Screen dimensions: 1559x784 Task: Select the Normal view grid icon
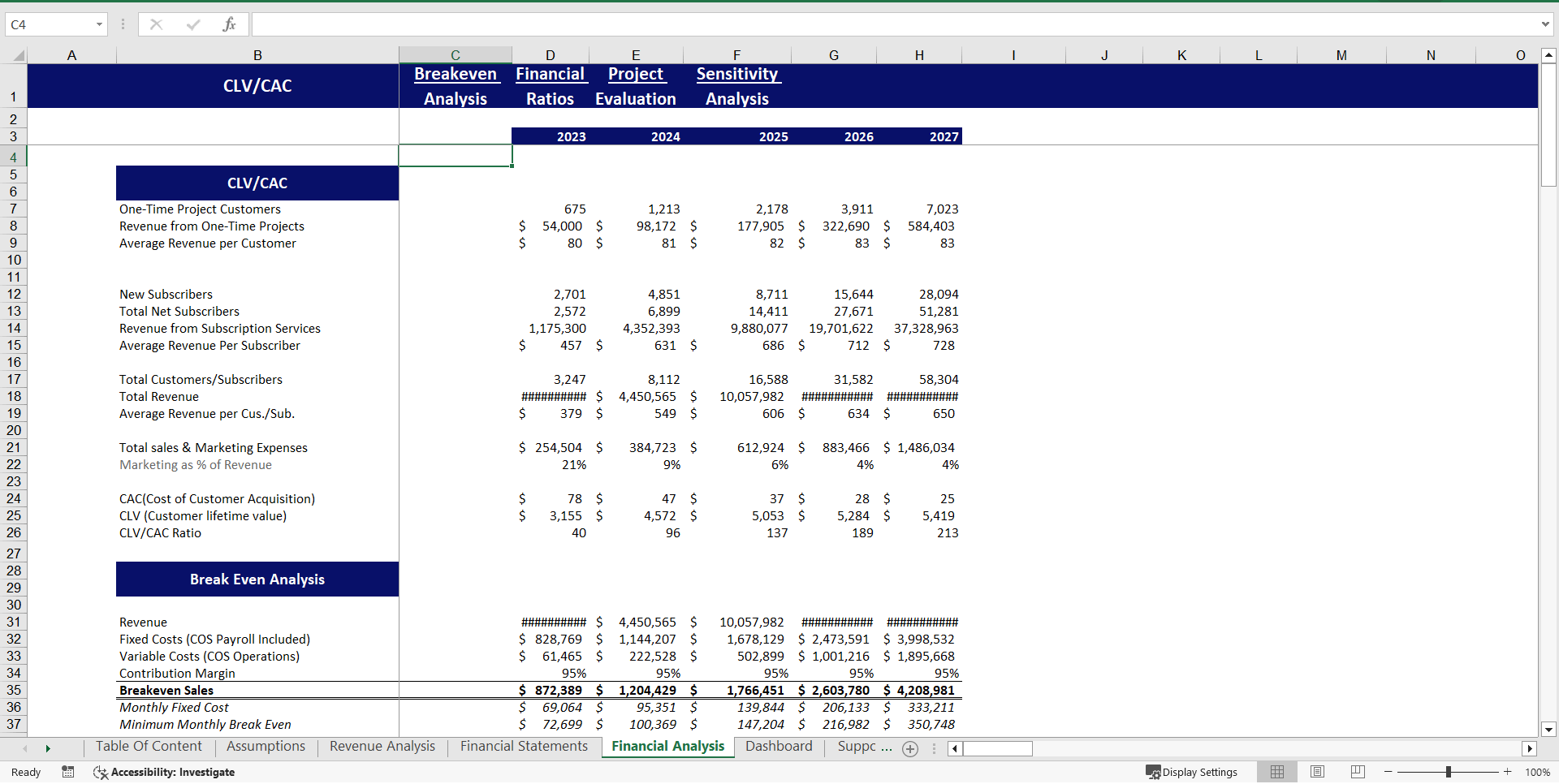click(1276, 772)
